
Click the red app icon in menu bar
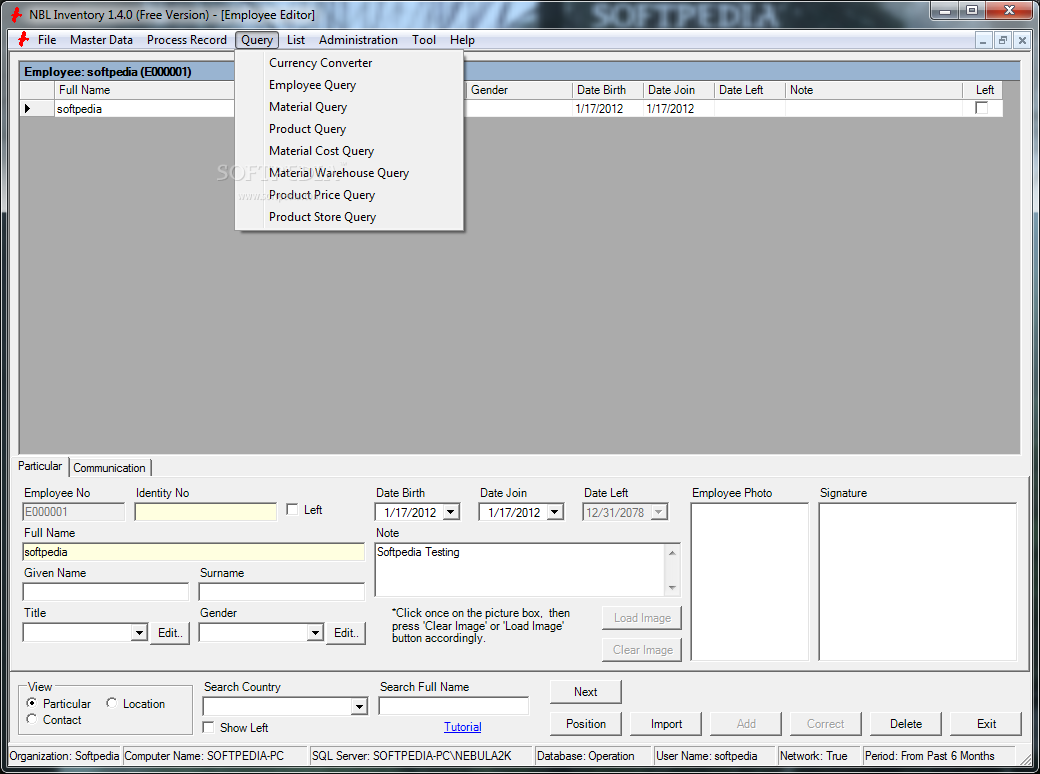[23, 40]
